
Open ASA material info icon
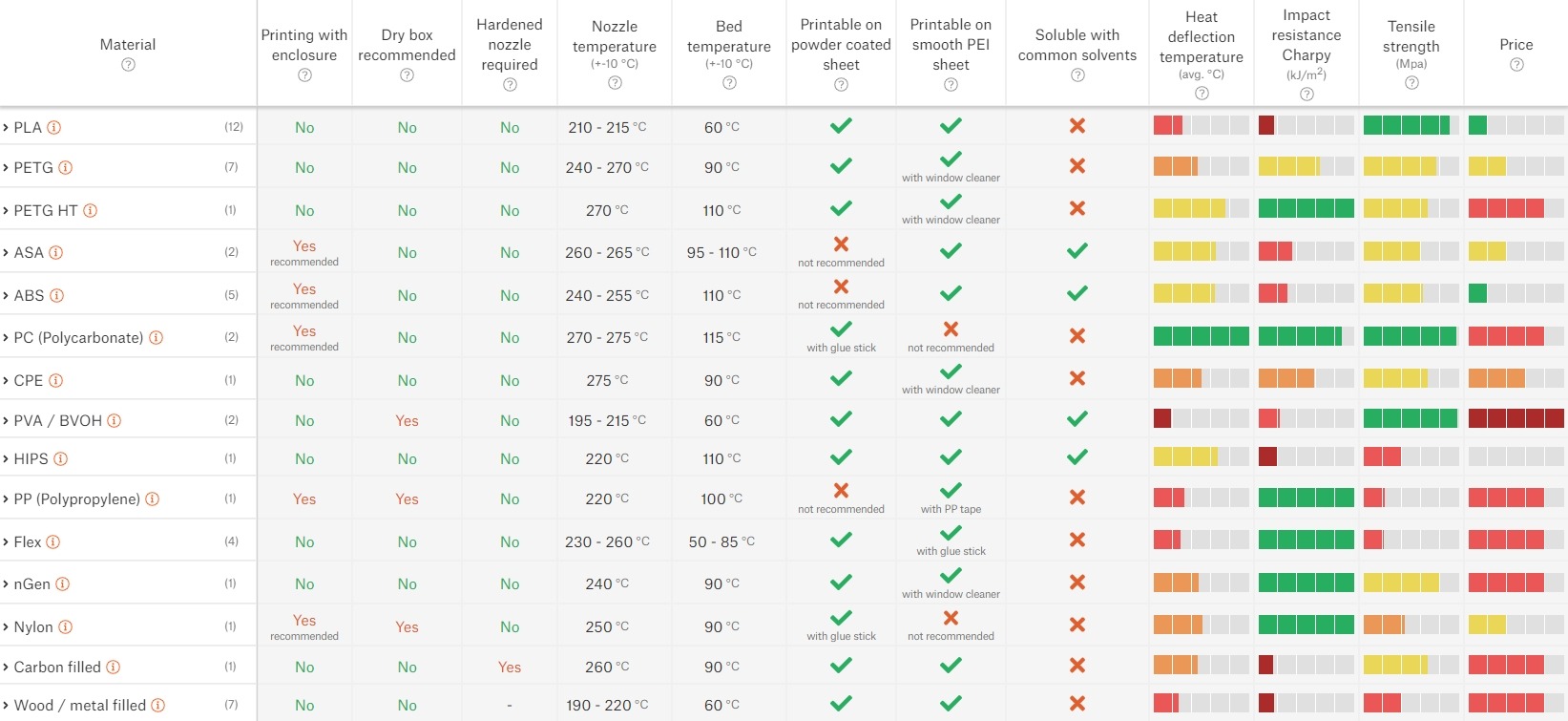(55, 252)
